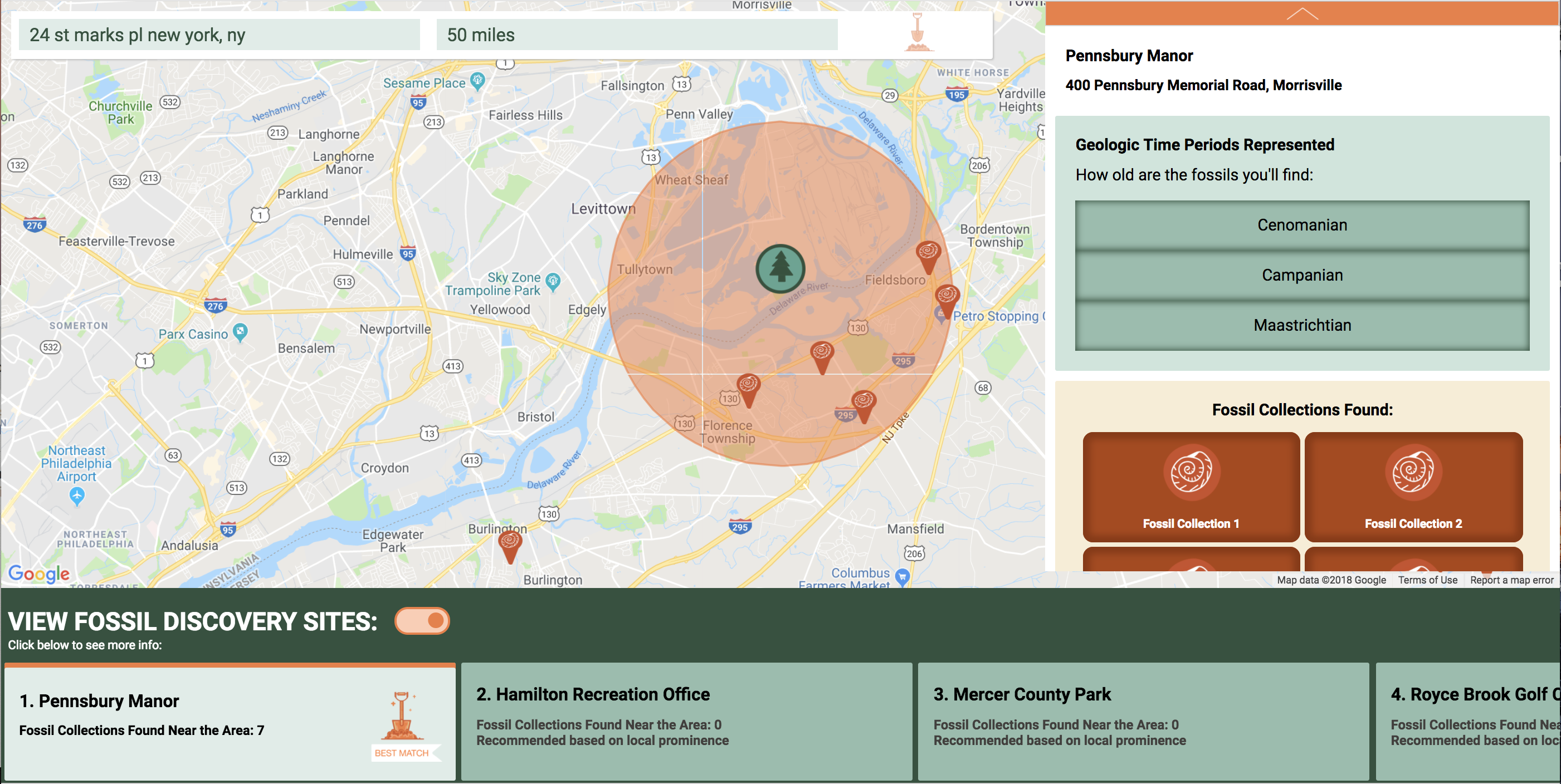Viewport: 1561px width, 784px height.
Task: Click the address search input field
Action: 219,35
